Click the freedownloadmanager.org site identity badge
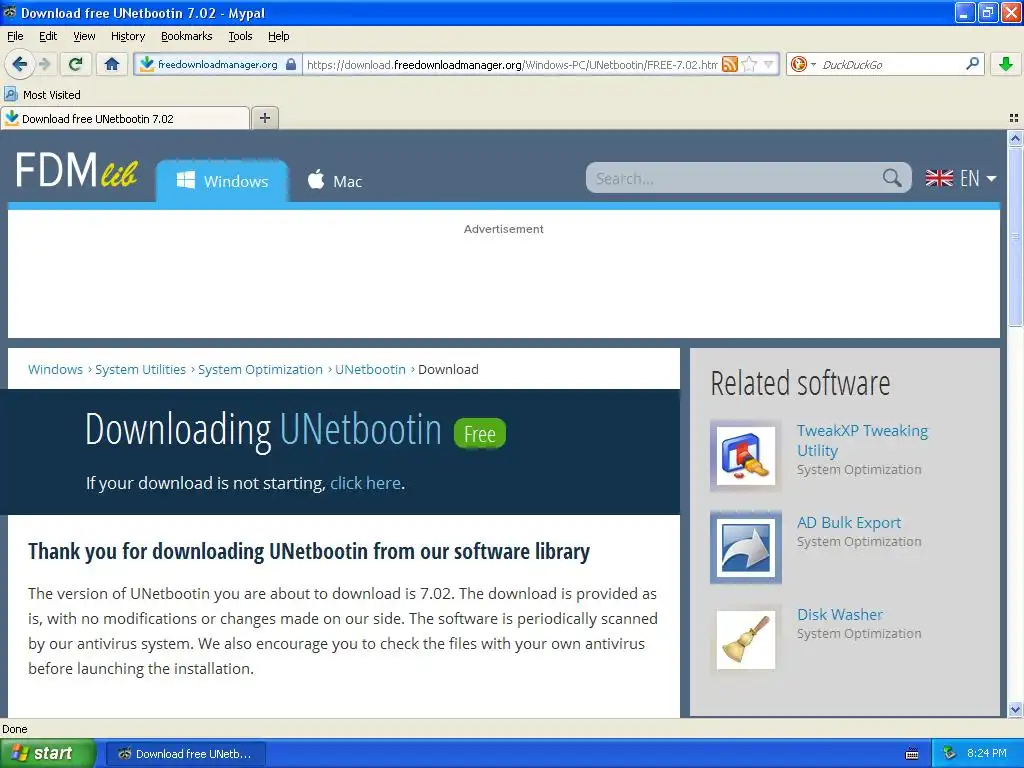Image resolution: width=1024 pixels, height=768 pixels. coord(217,64)
